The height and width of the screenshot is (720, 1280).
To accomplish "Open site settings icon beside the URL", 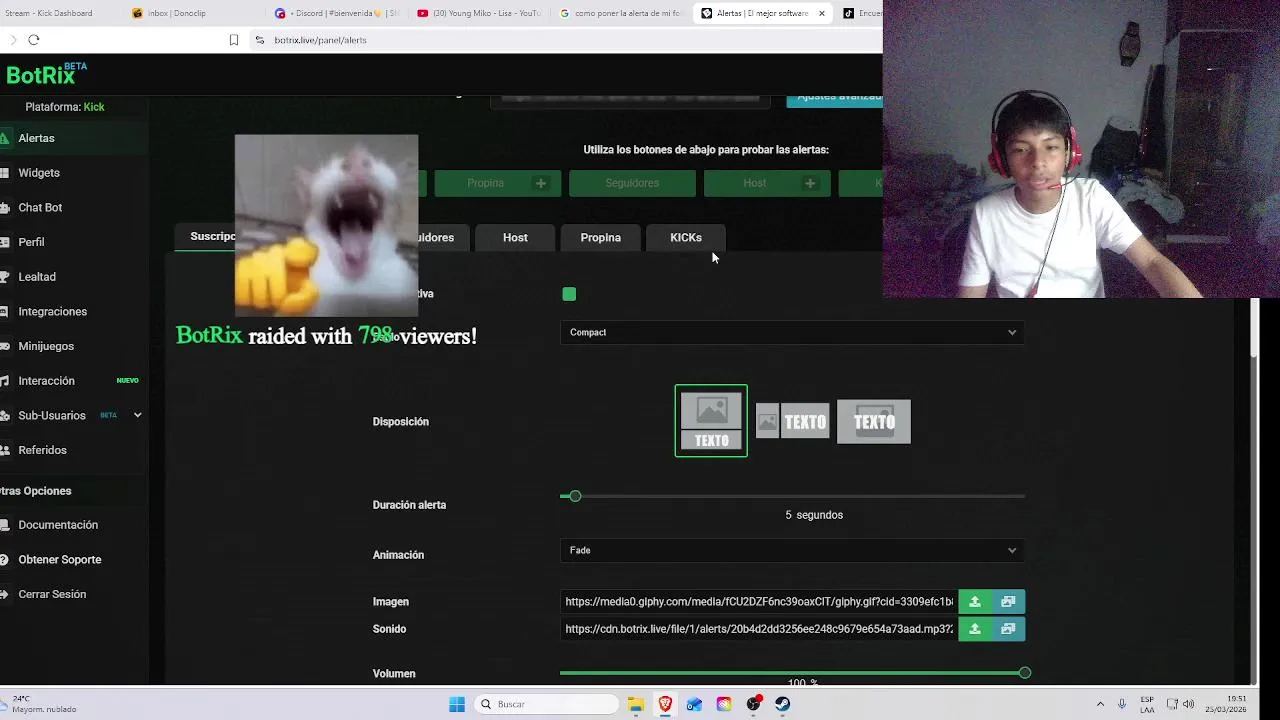I will pos(260,40).
